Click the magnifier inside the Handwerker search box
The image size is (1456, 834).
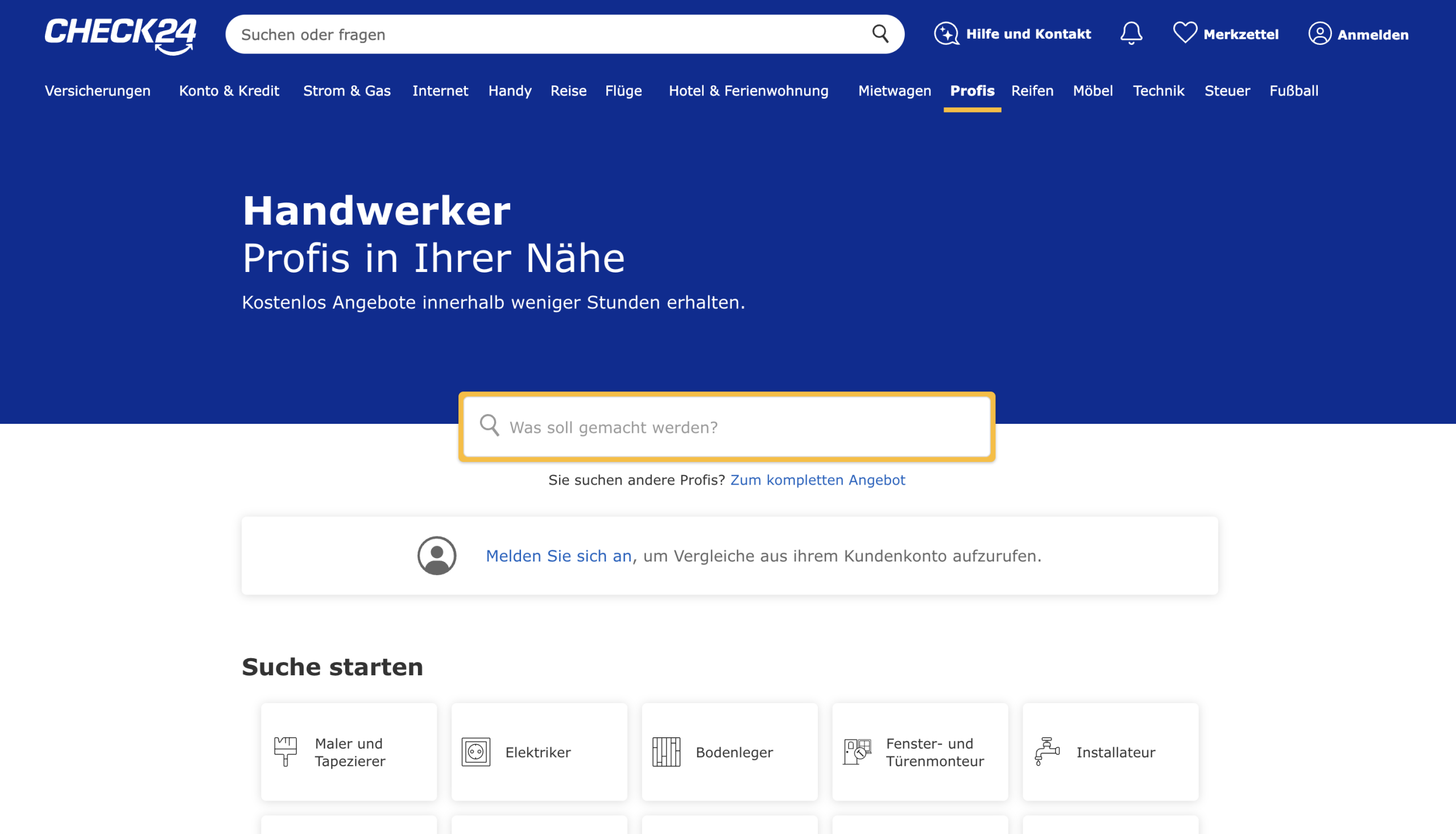489,427
